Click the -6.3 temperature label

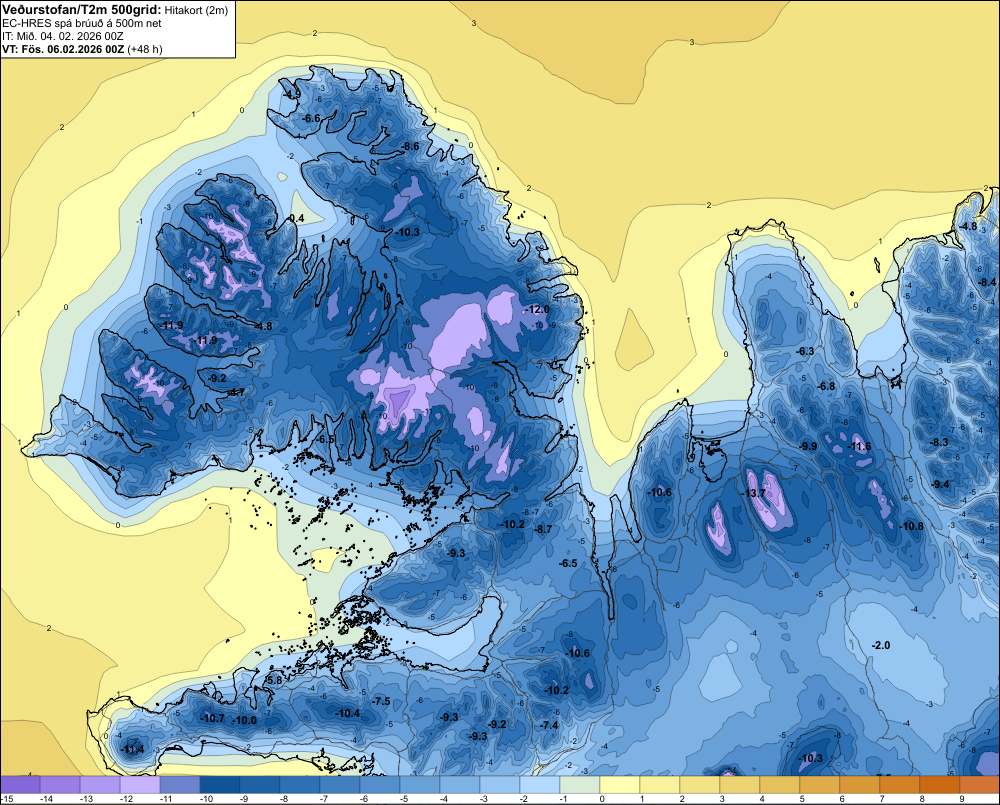pos(805,351)
